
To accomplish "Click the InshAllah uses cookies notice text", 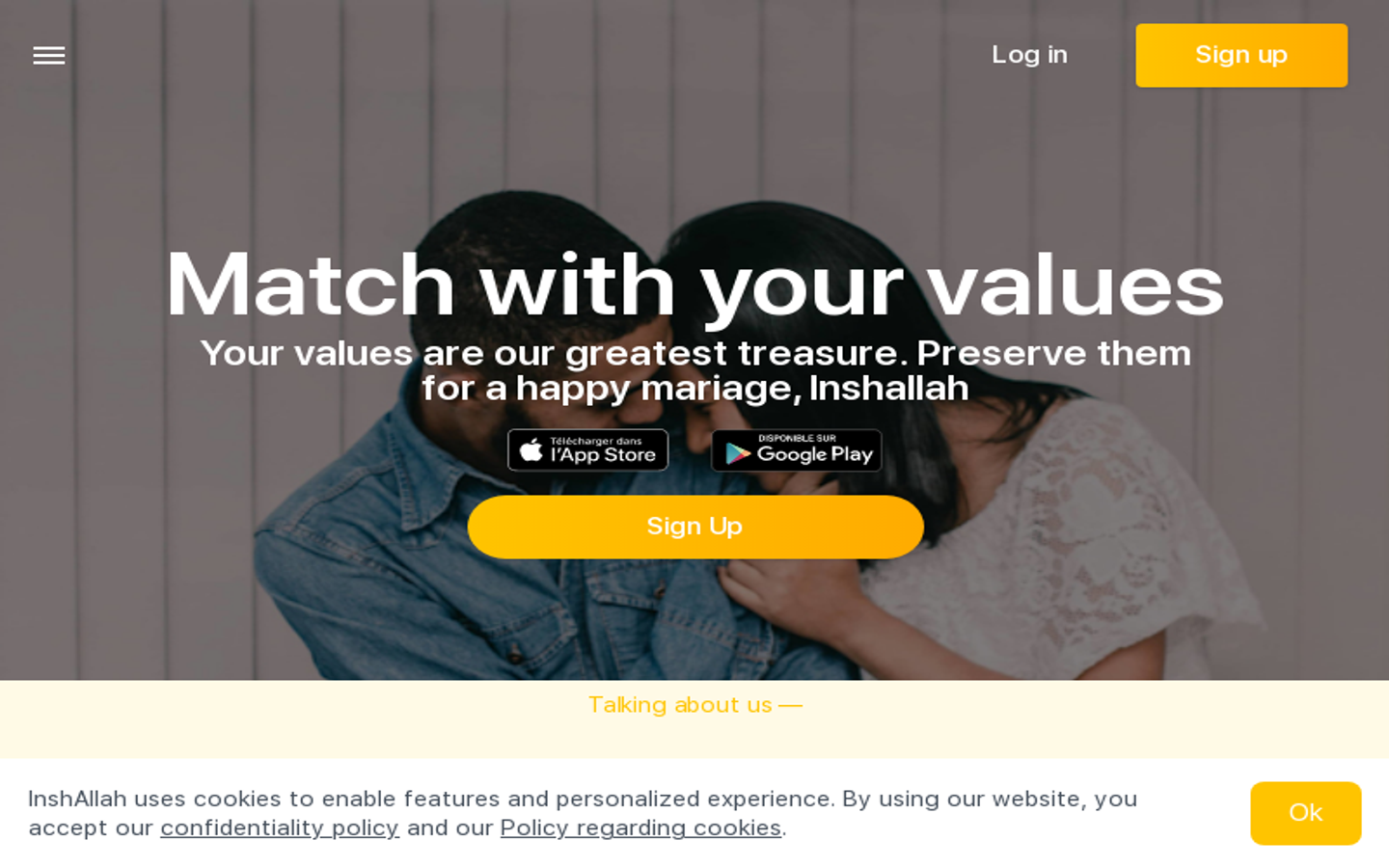I will [583, 813].
